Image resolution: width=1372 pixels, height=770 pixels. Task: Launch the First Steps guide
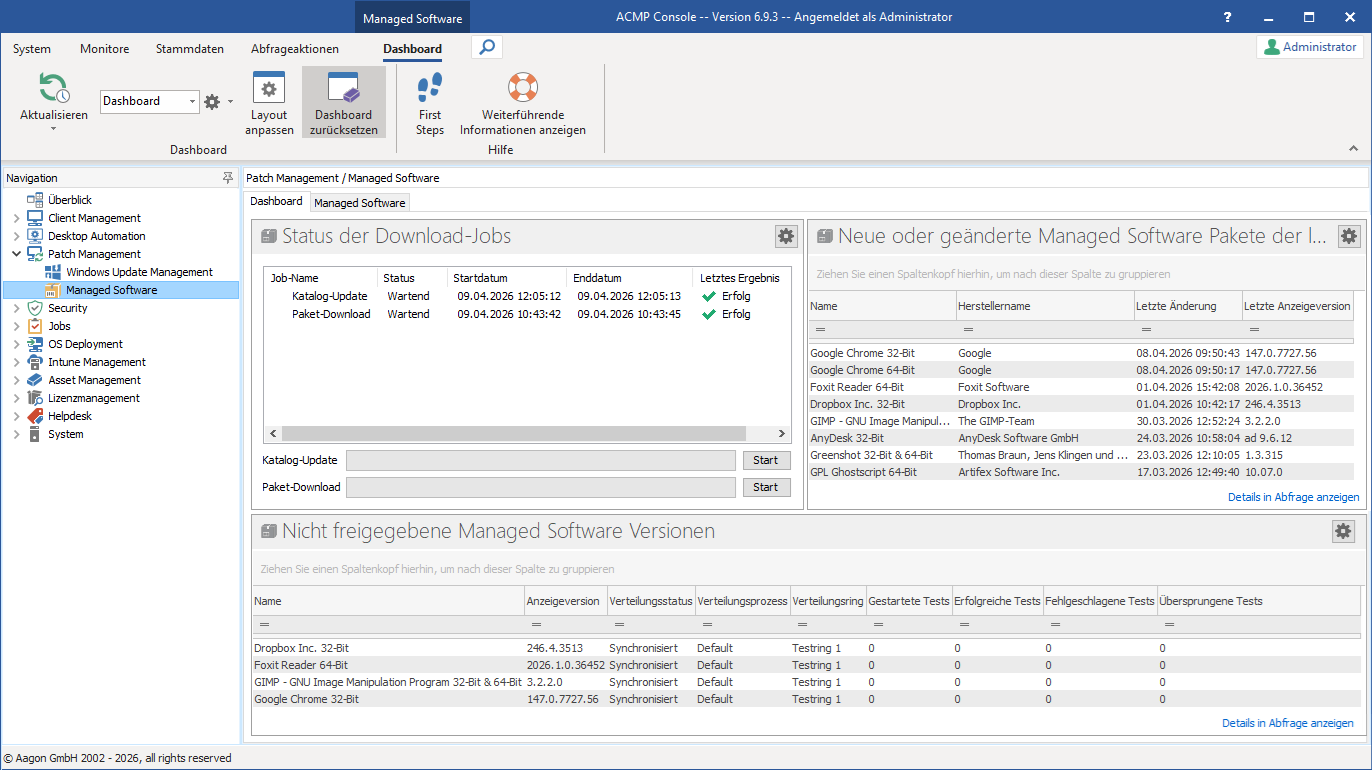[x=430, y=102]
